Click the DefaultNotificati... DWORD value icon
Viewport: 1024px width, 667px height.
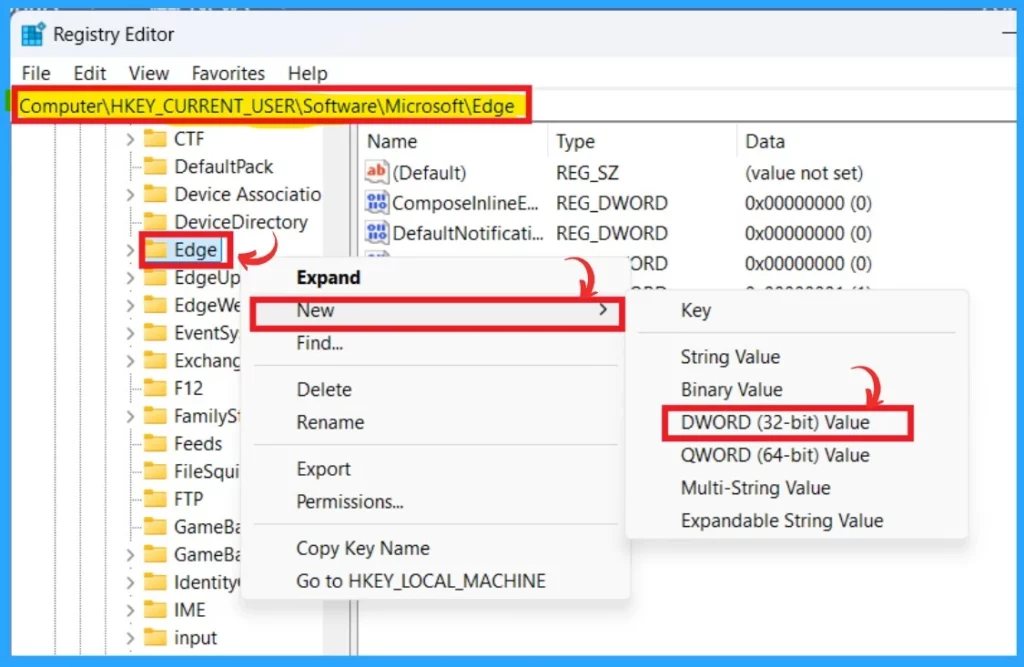[377, 233]
